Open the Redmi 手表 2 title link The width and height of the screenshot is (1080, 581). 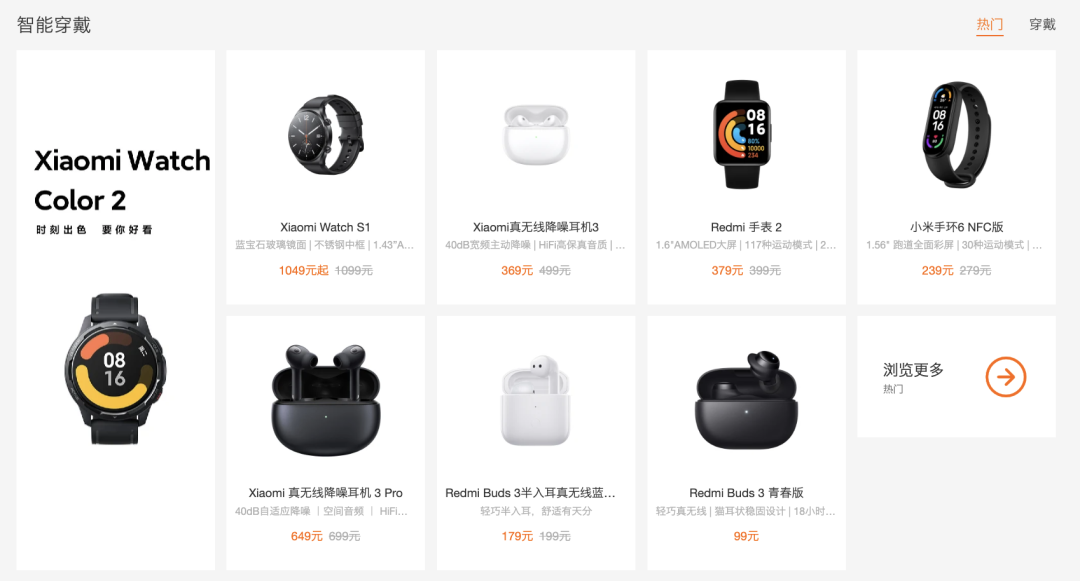746,227
